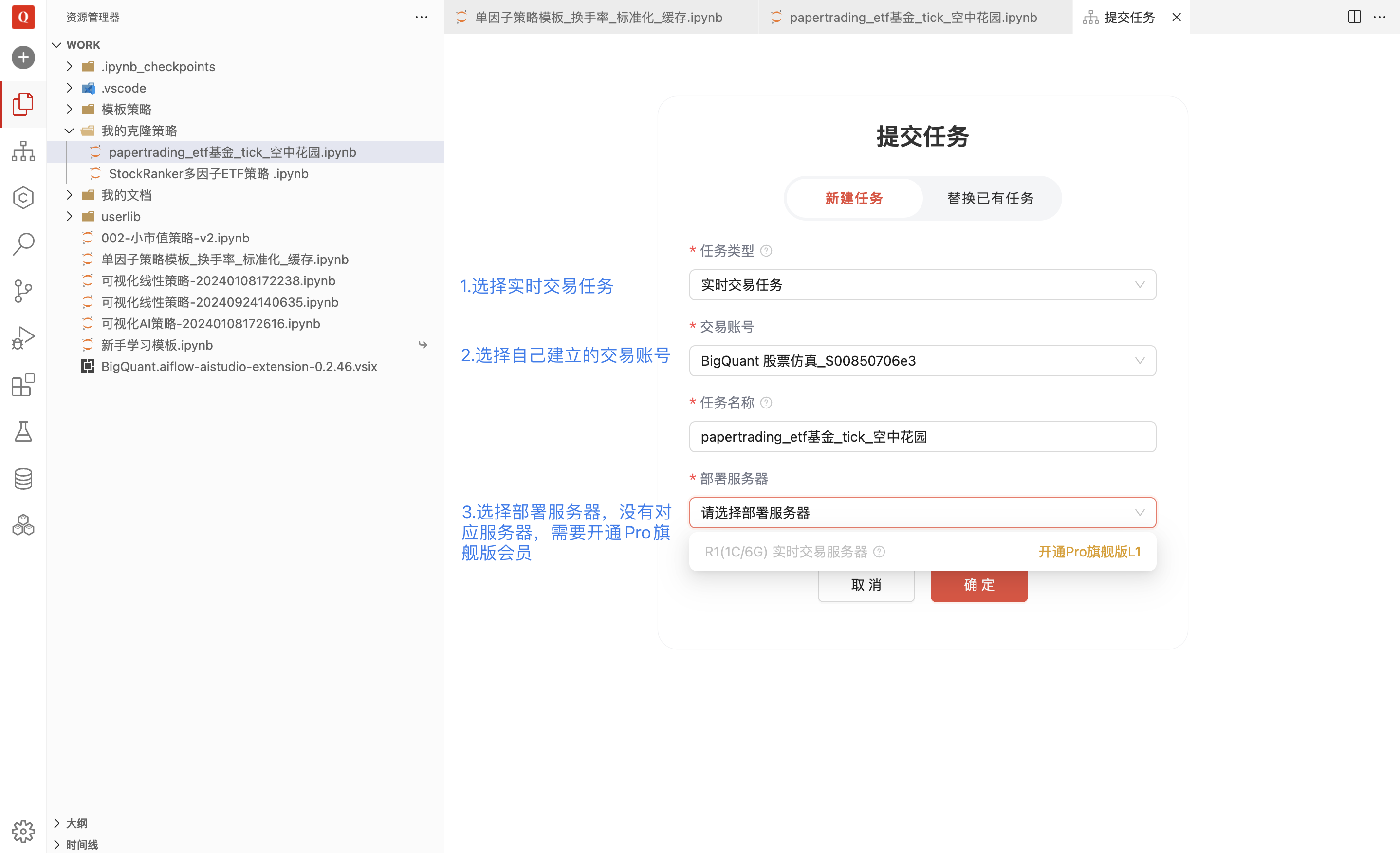Expand the 模板策略 folder
The image size is (1400, 853).
126,109
